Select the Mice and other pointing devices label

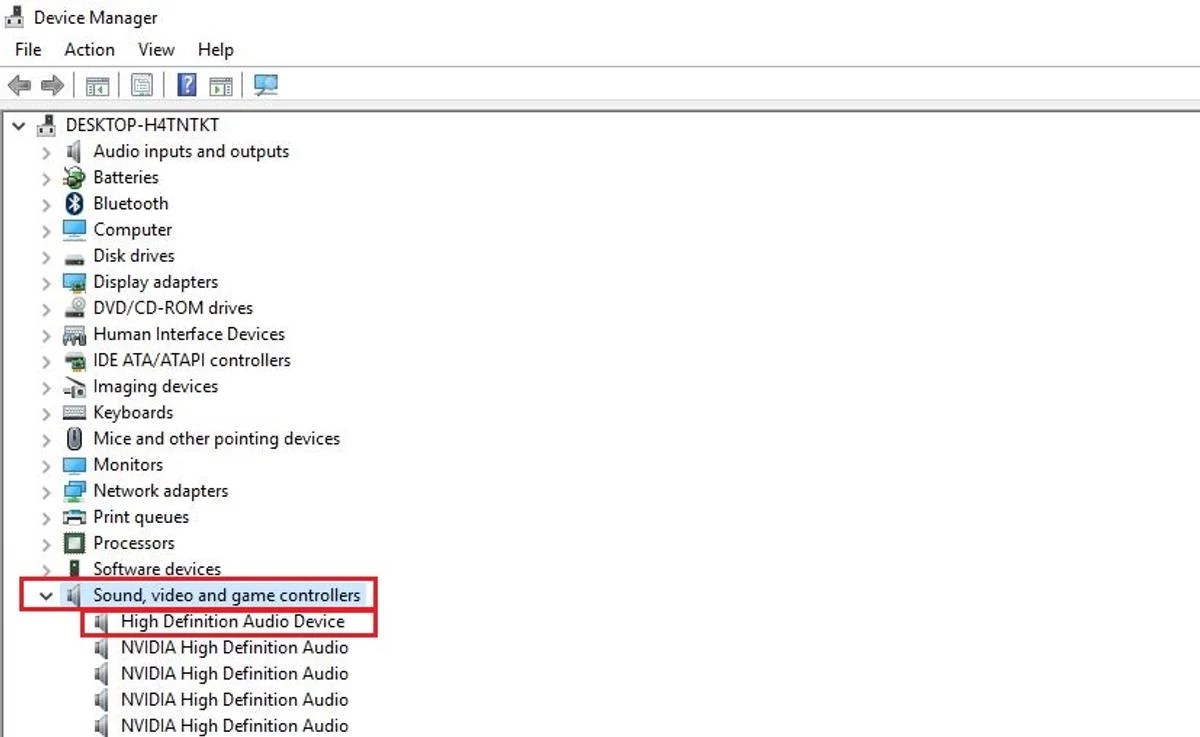pyautogui.click(x=216, y=438)
